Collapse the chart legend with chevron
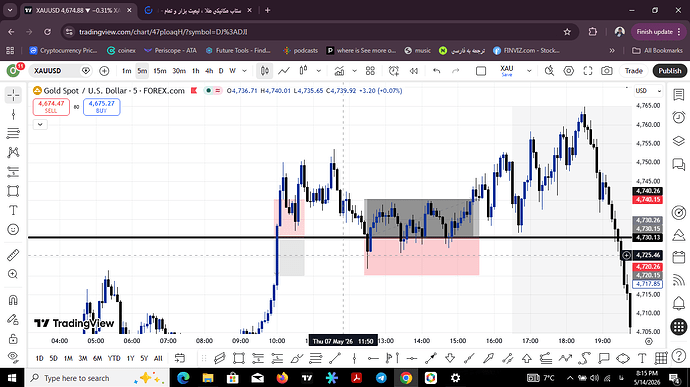The height and width of the screenshot is (387, 690). pyautogui.click(x=40, y=125)
